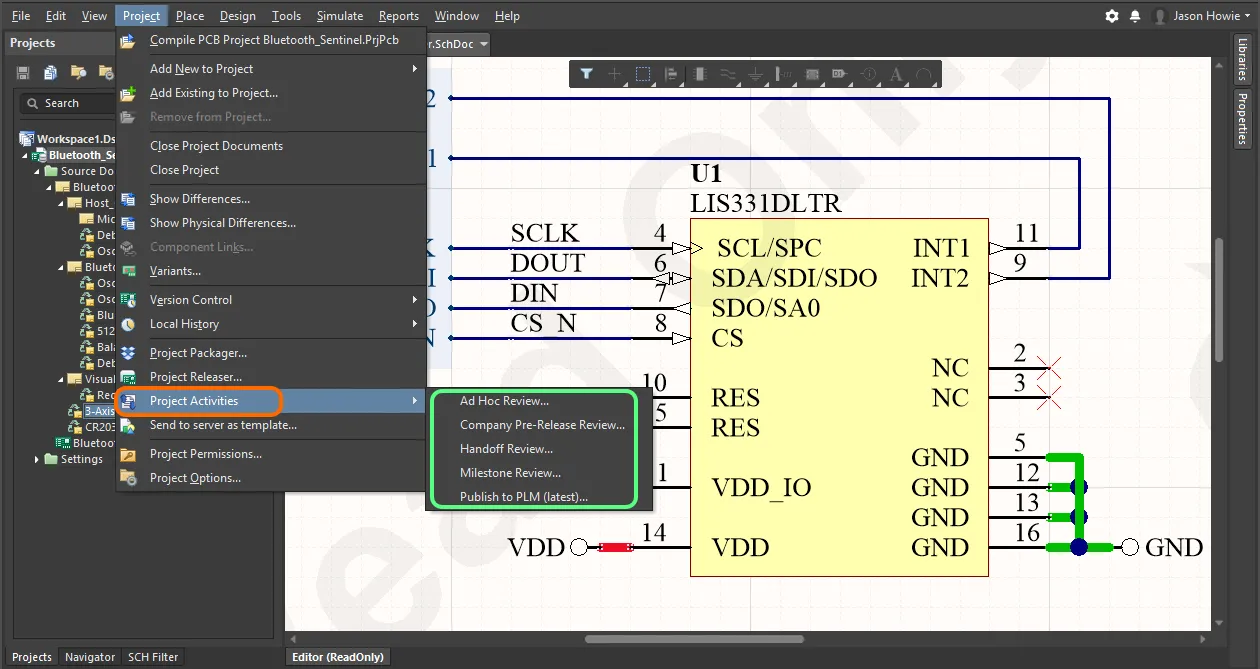Image resolution: width=1260 pixels, height=669 pixels.
Task: Open the Libraries side panel
Action: [x=1242, y=60]
